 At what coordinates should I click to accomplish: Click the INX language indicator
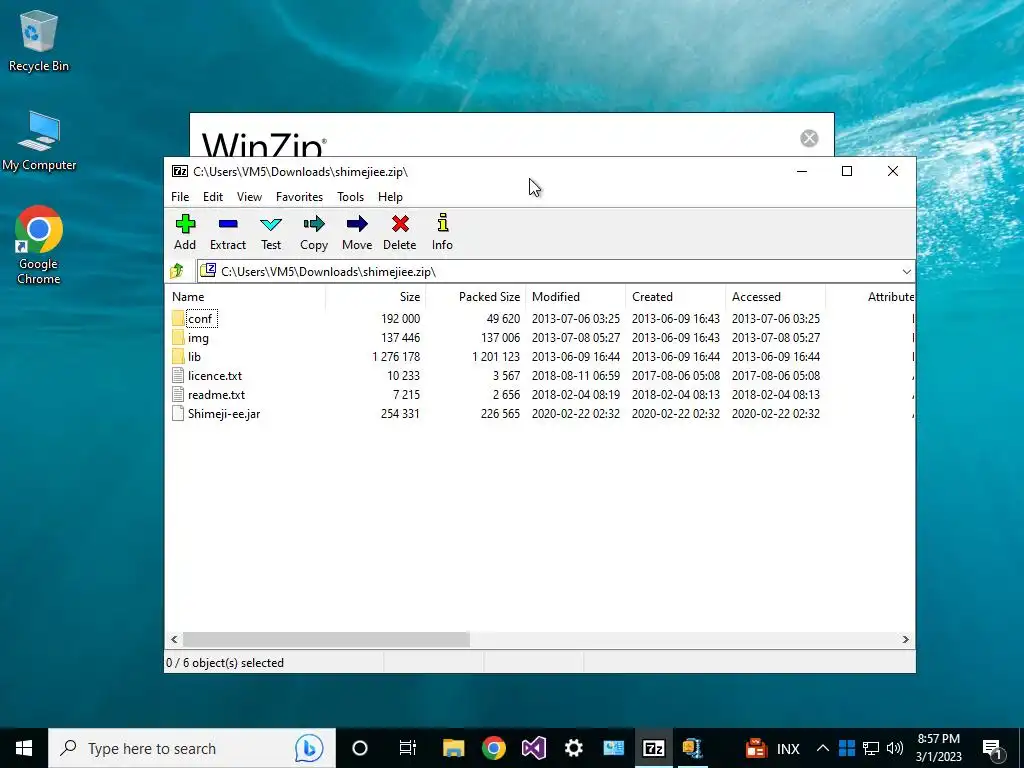point(788,749)
